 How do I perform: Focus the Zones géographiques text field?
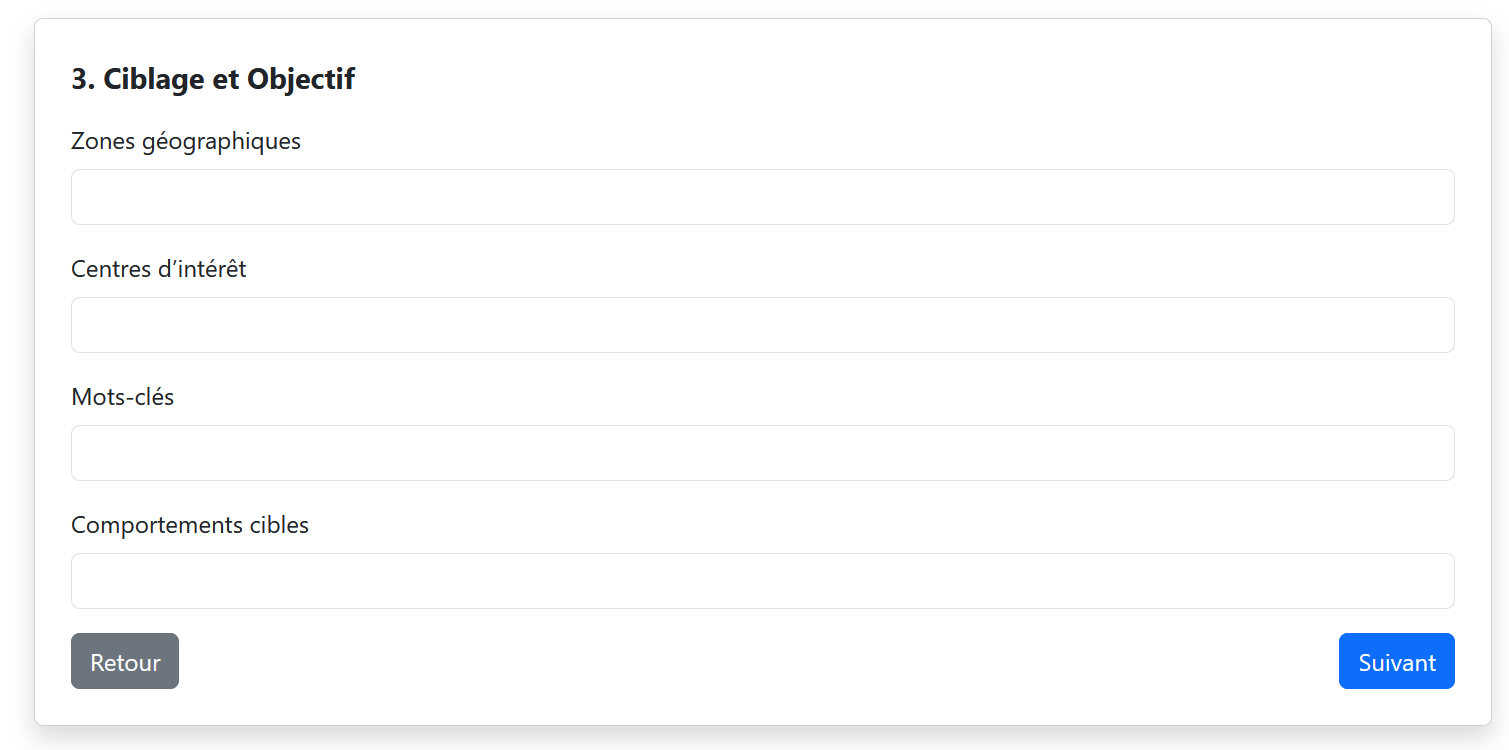click(x=762, y=197)
